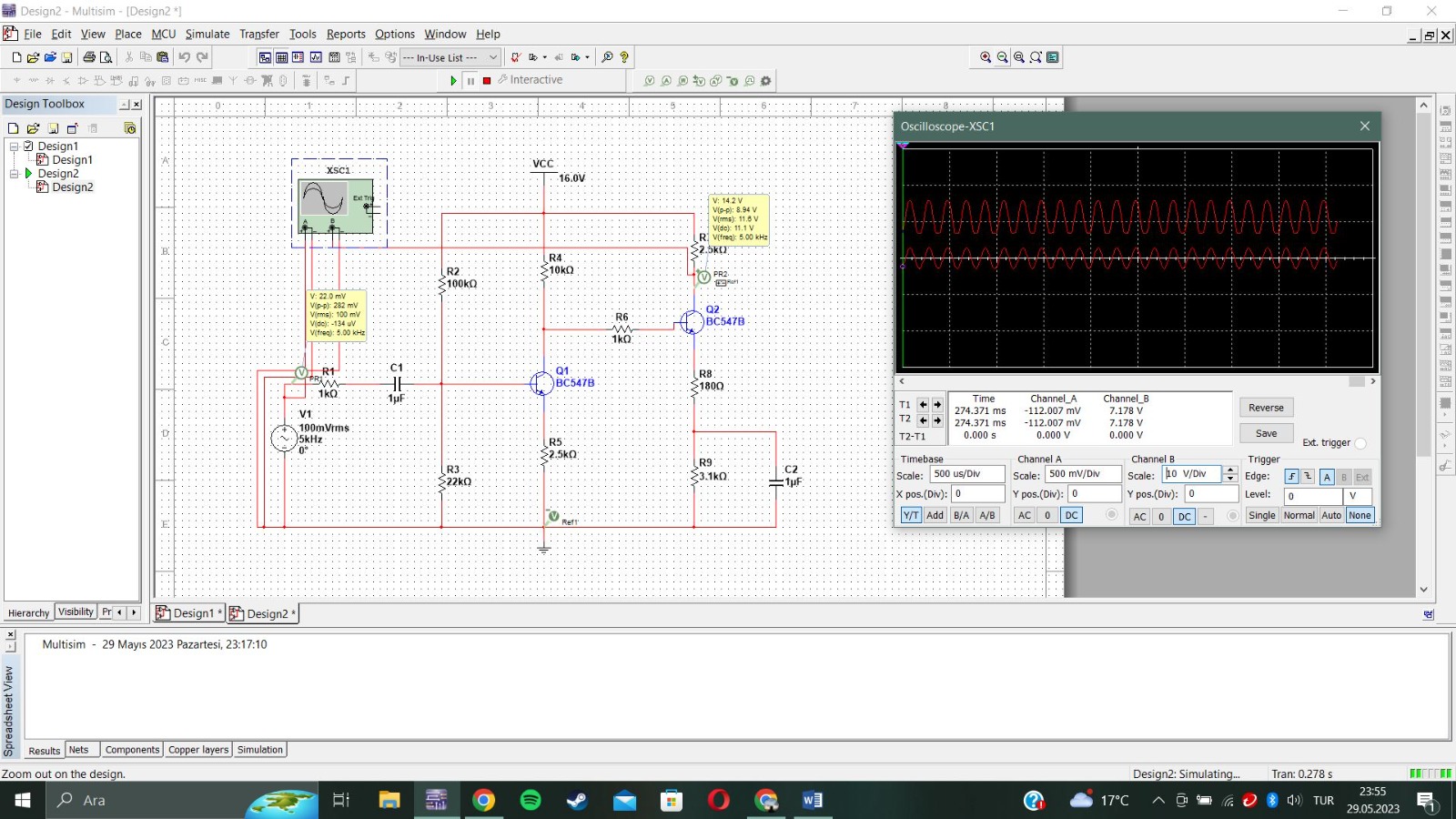This screenshot has height=819, width=1456.
Task: Select rising edge trigger in oscilloscope
Action: 1291,477
